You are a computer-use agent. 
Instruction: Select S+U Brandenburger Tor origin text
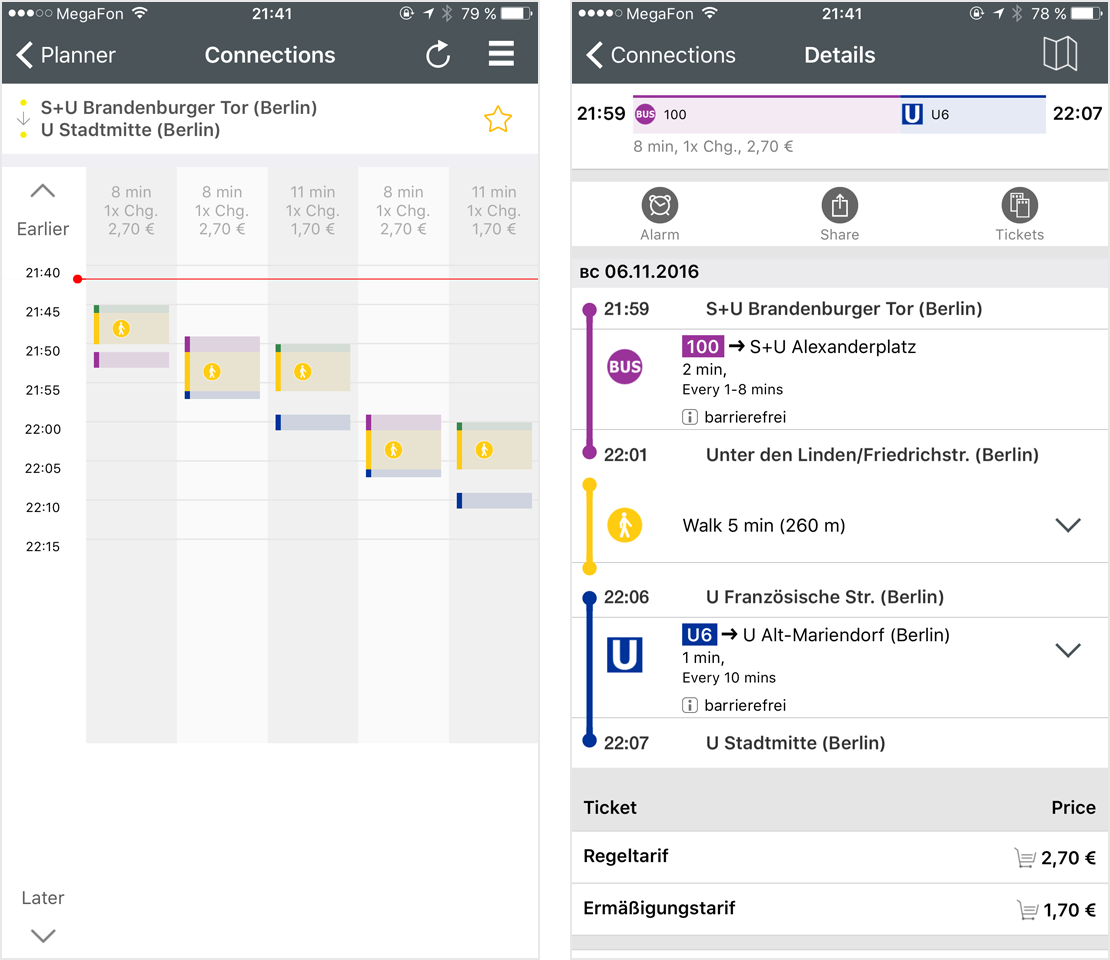(x=178, y=108)
